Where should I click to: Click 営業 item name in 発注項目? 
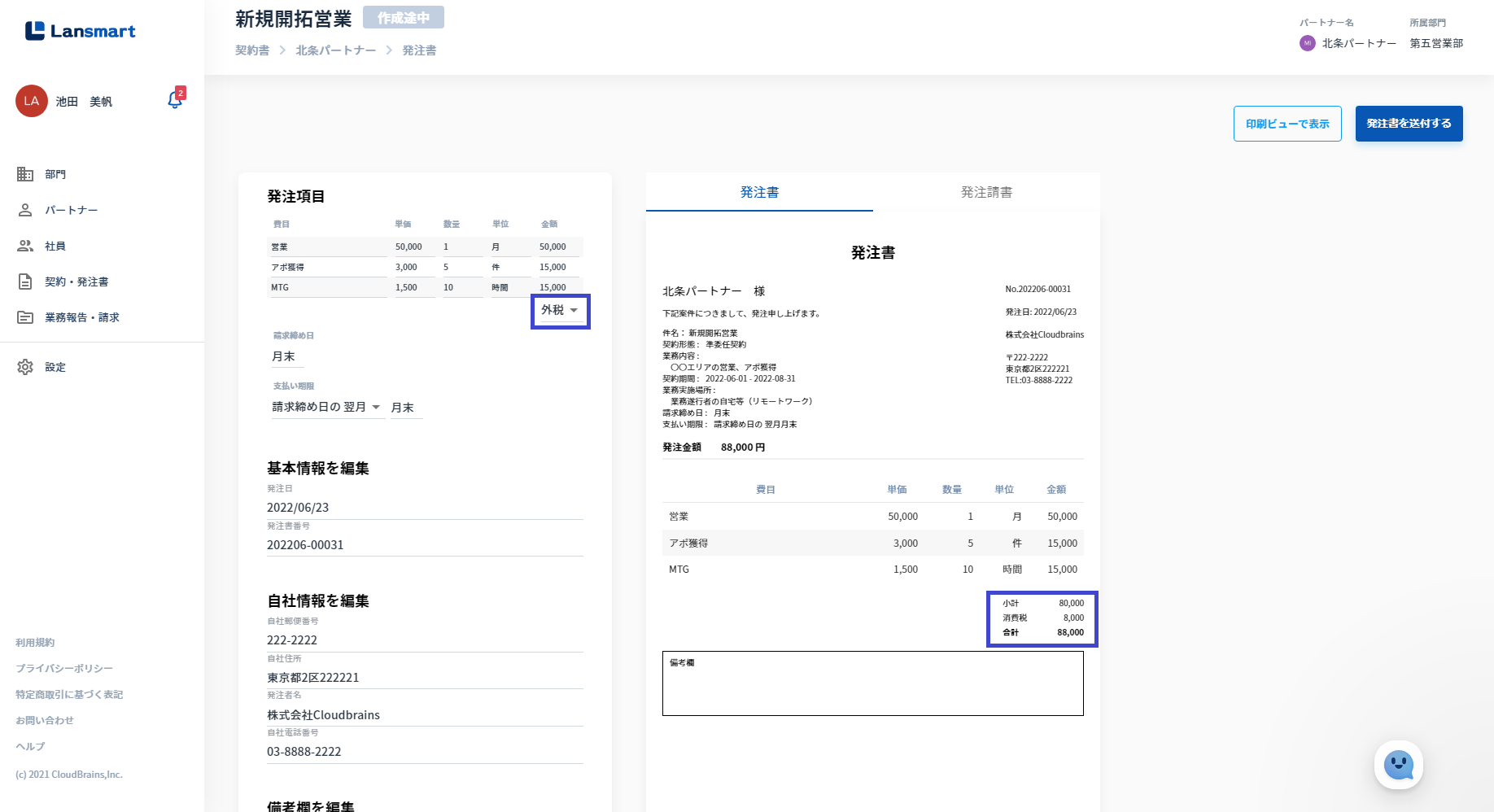(x=327, y=247)
